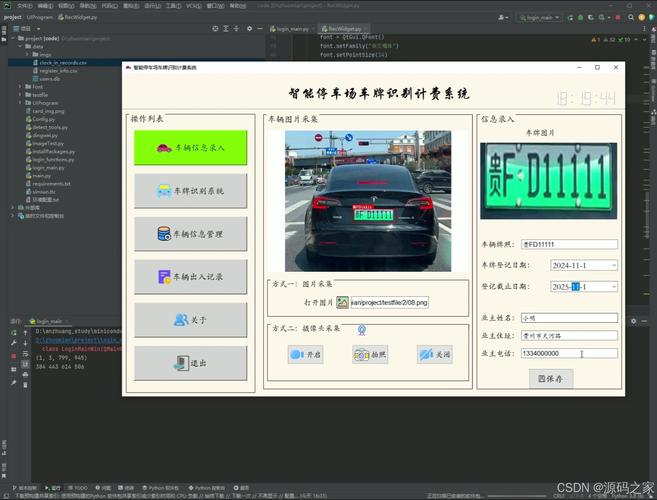Take a photo with 拍照 button
The height and width of the screenshot is (500, 657).
pos(370,355)
